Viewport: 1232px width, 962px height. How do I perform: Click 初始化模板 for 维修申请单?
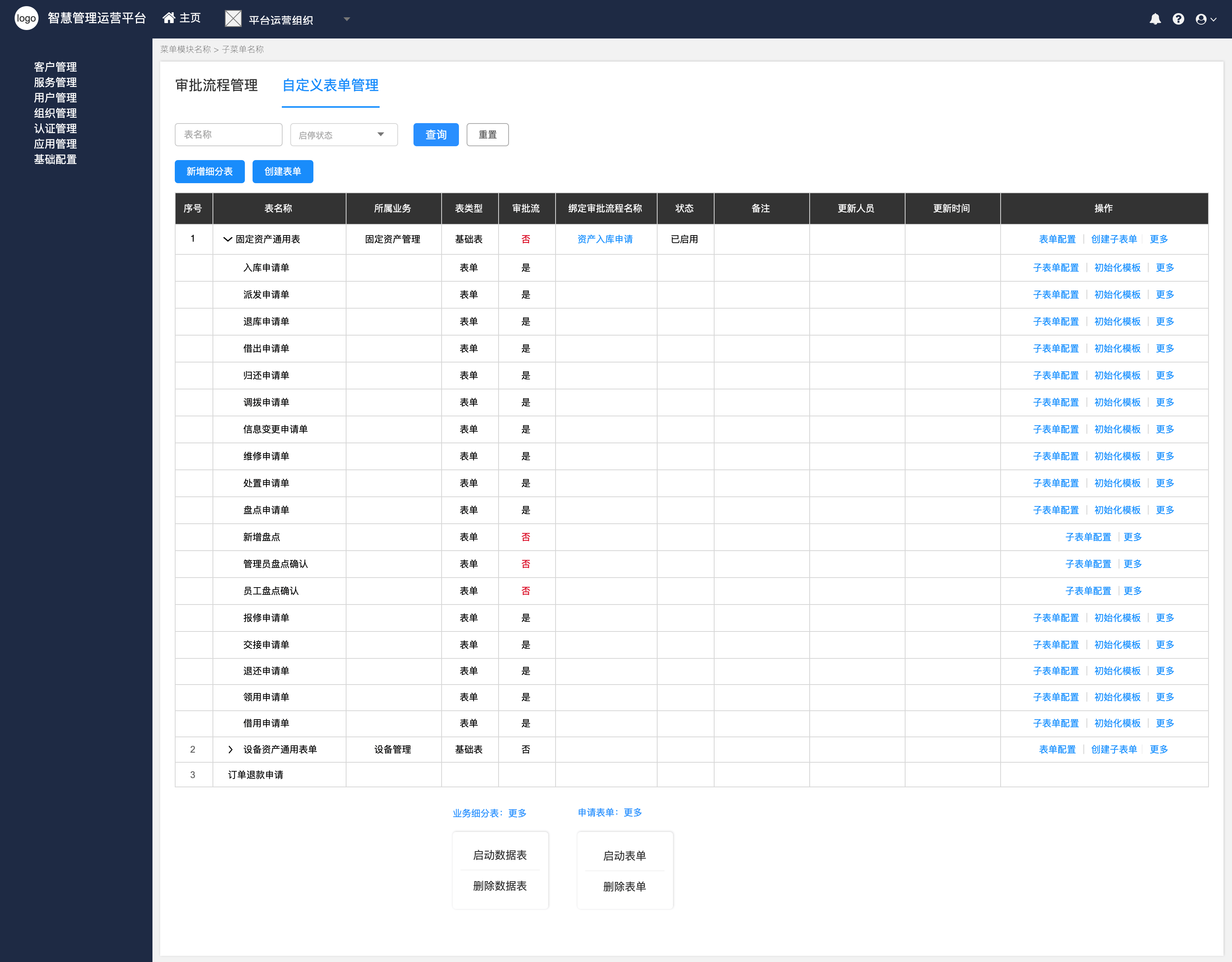pyautogui.click(x=1118, y=456)
